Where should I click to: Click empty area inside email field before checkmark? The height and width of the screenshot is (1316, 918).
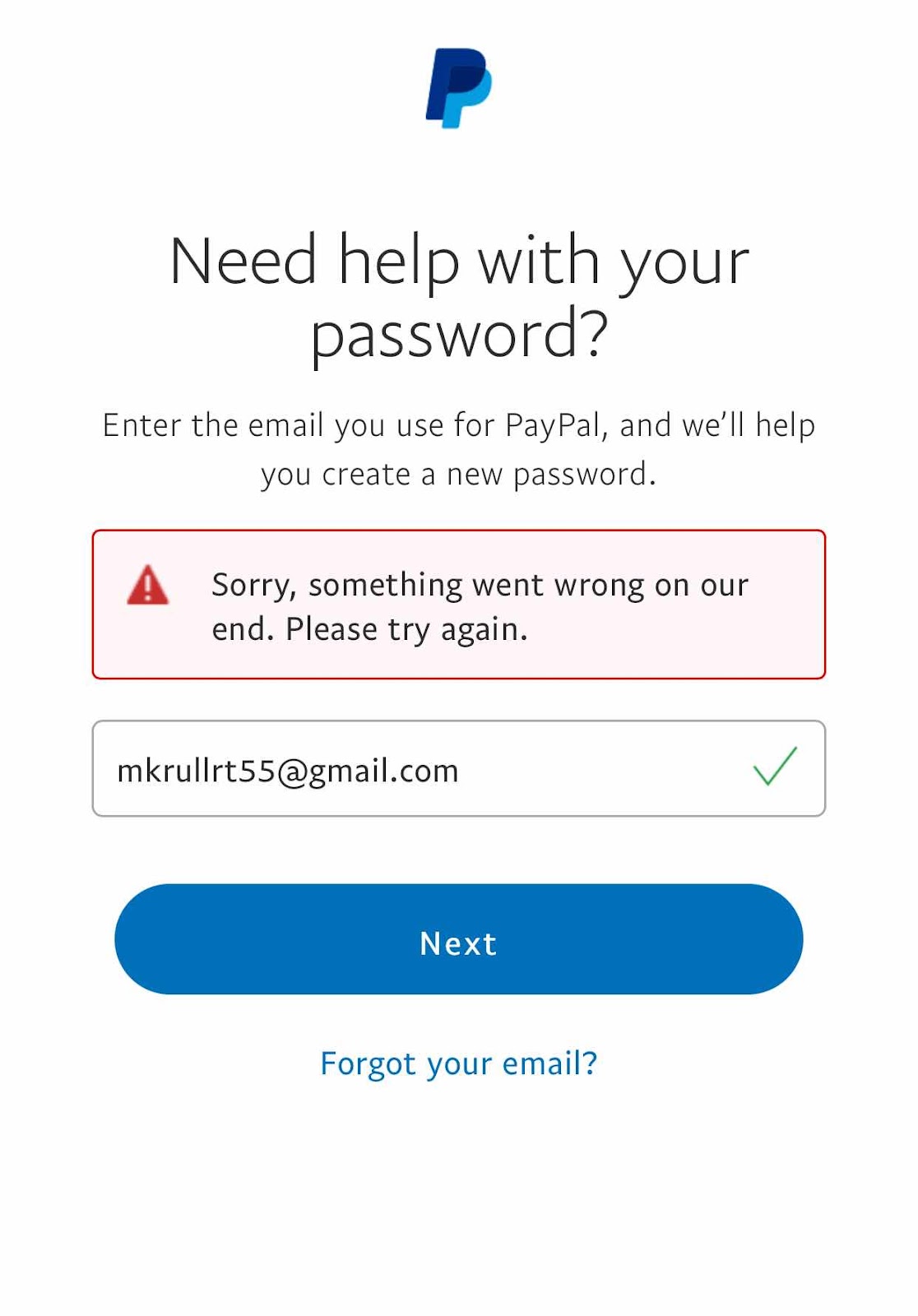605,768
